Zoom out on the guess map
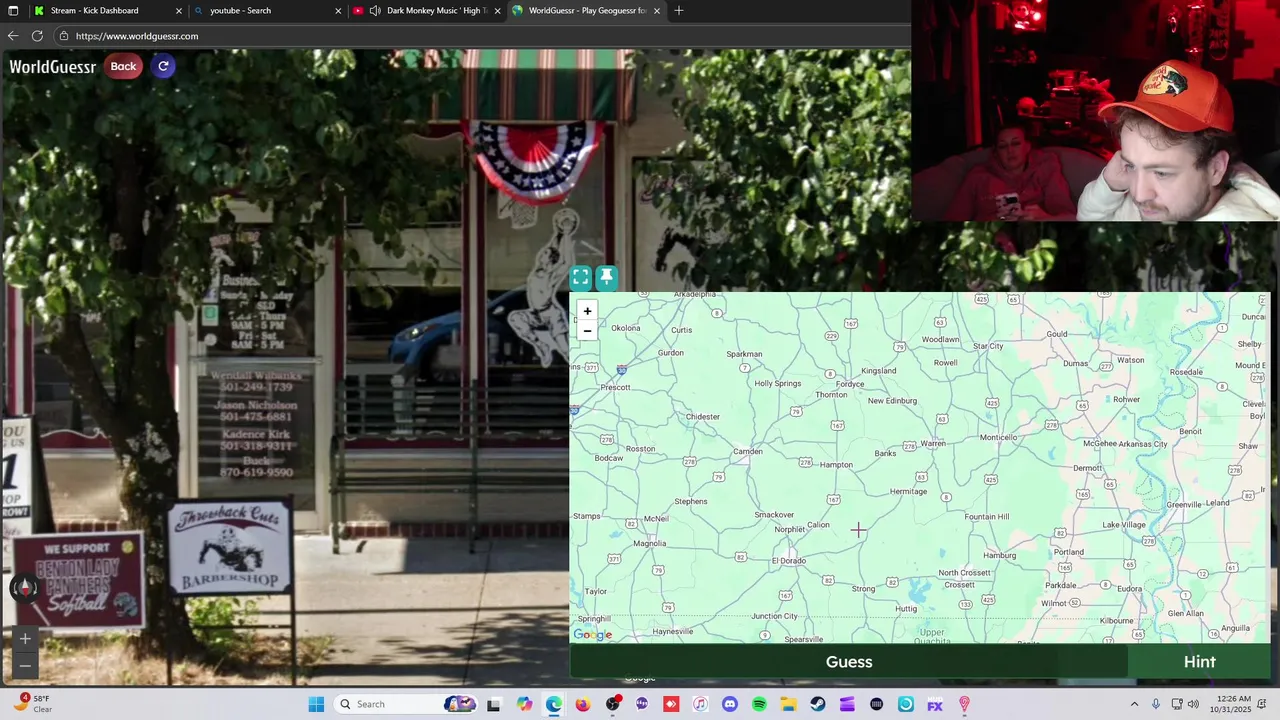Screen dimensions: 1280x720 click(587, 331)
